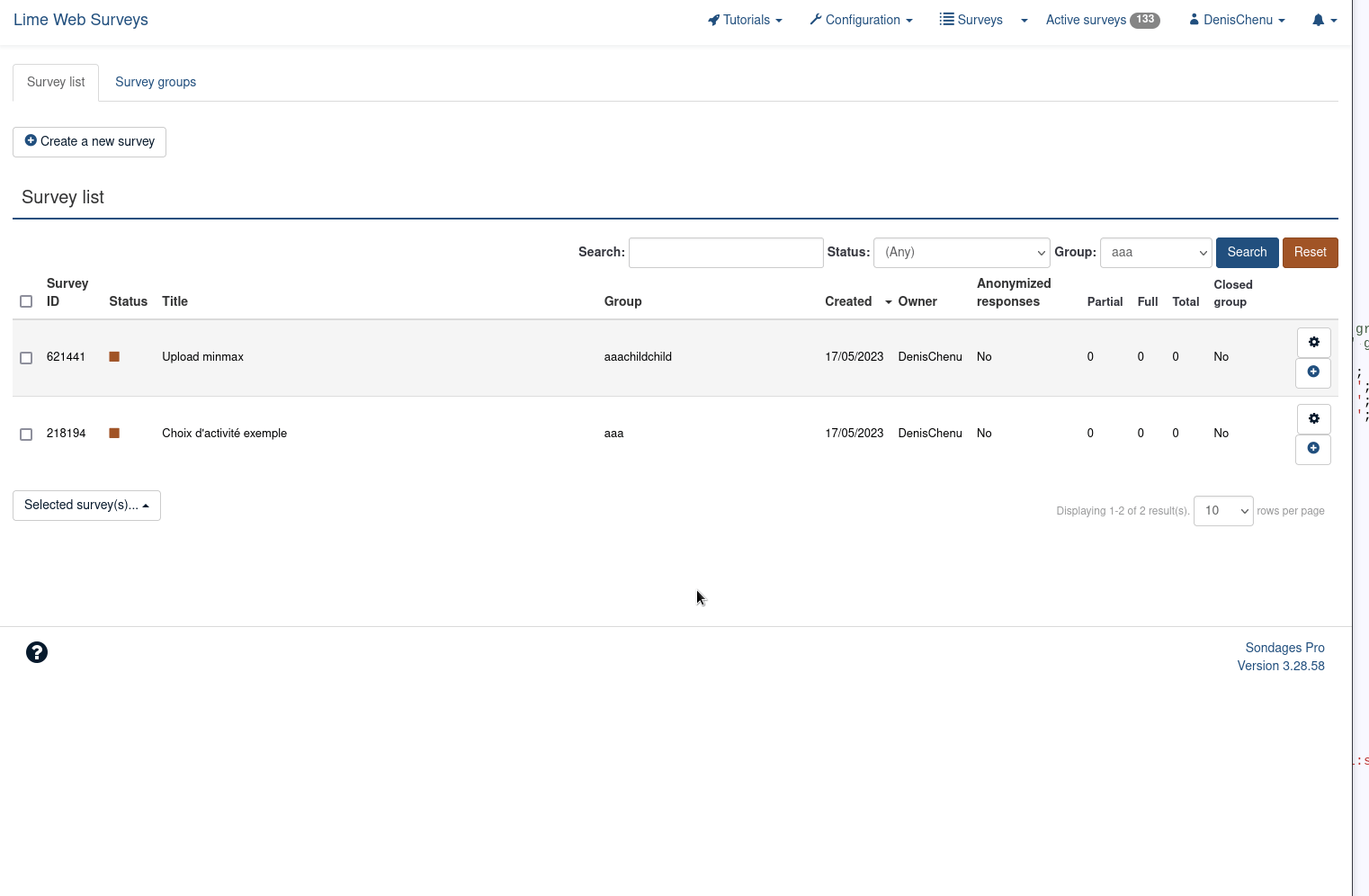Switch to the Survey groups tab
1369x896 pixels.
click(x=156, y=82)
